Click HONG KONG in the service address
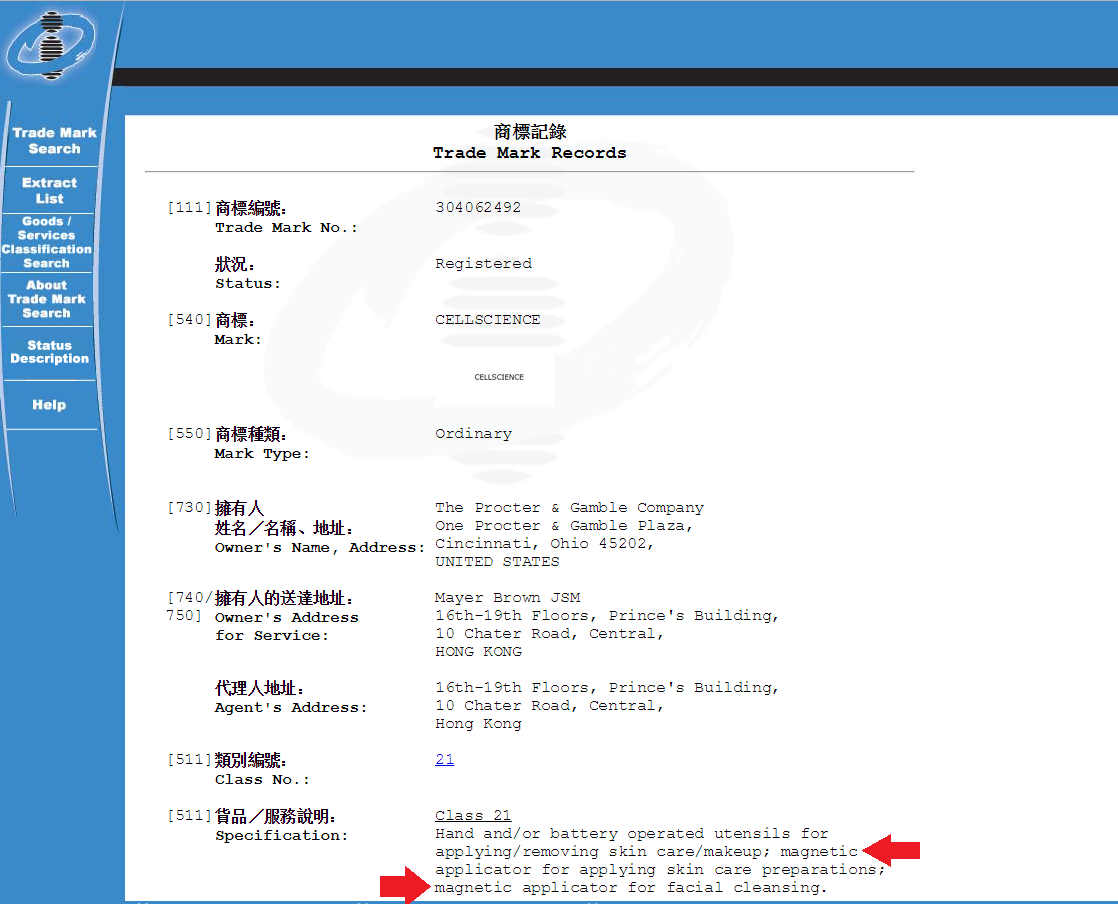1118x904 pixels. tap(478, 652)
